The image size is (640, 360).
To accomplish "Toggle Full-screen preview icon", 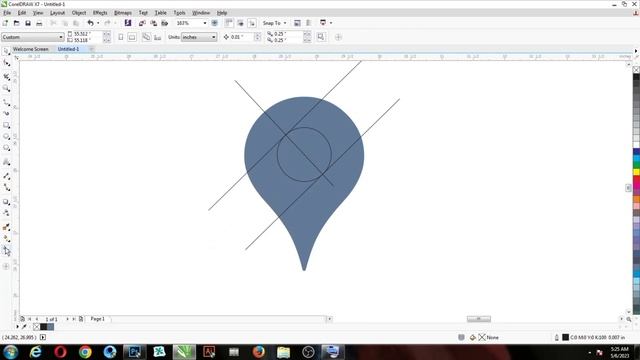I will pyautogui.click(x=215, y=23).
